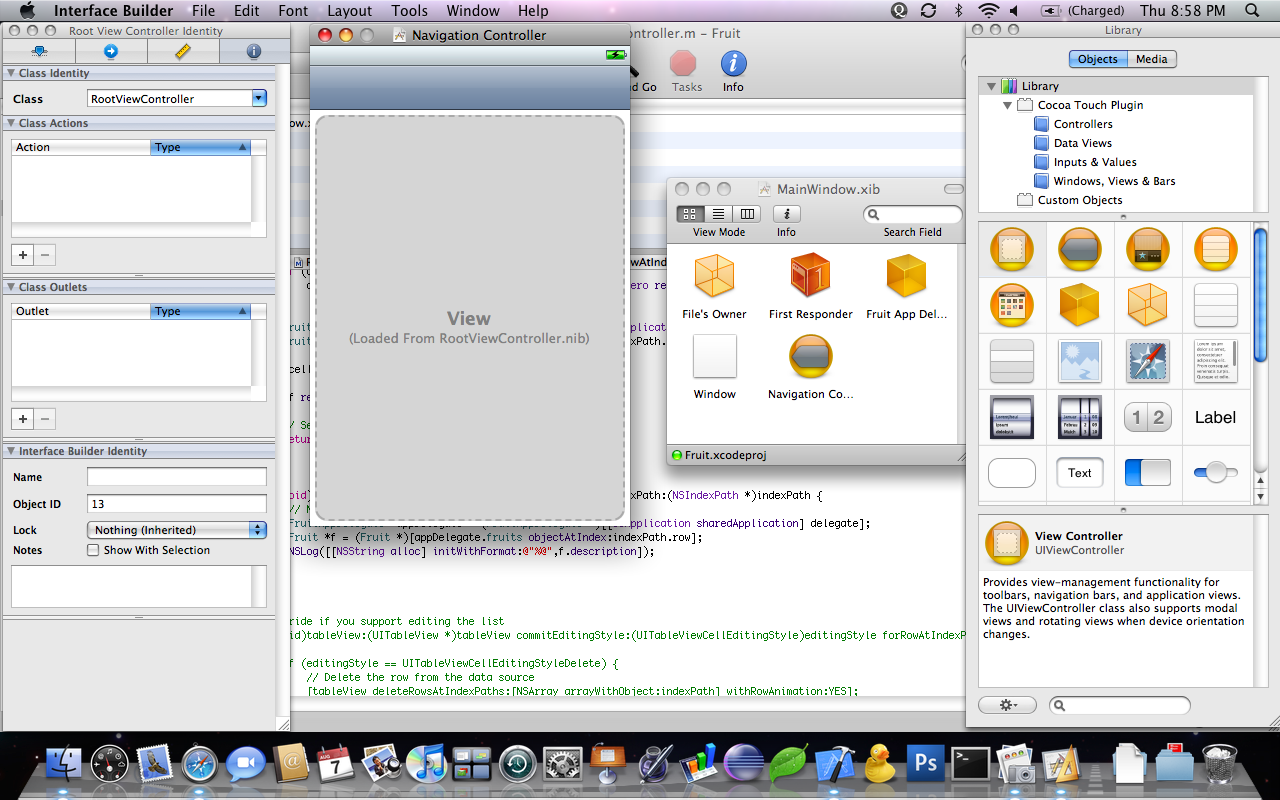
Task: Click the plus button under Class Actions
Action: click(22, 255)
